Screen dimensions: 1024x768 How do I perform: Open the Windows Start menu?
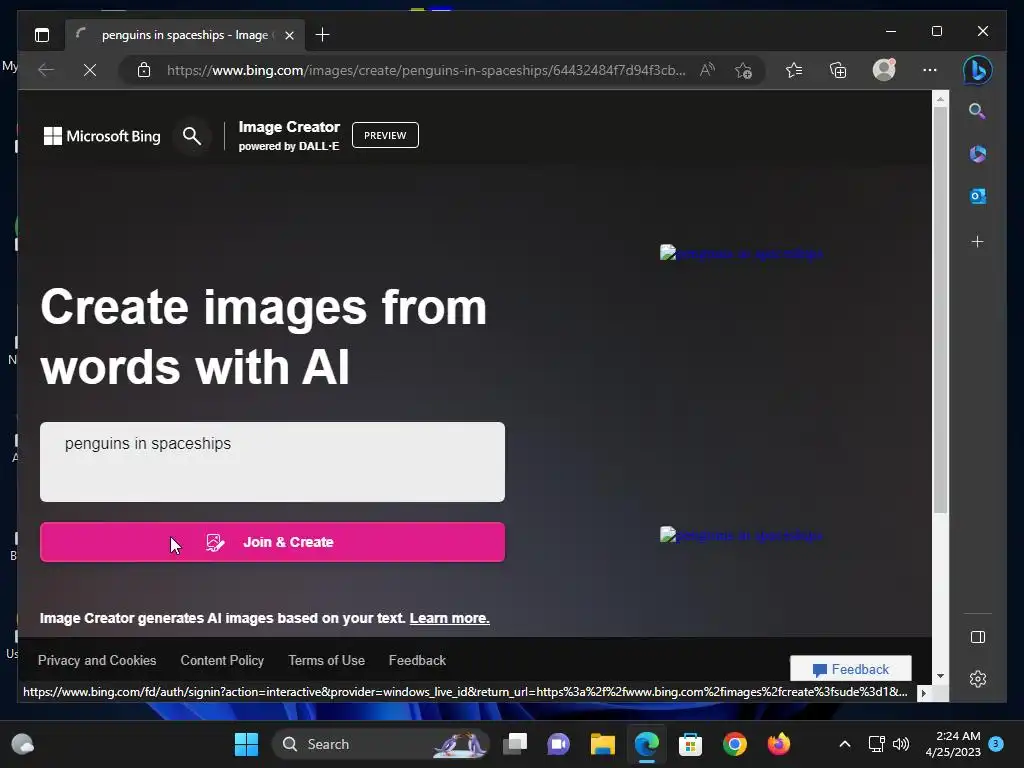click(x=246, y=744)
